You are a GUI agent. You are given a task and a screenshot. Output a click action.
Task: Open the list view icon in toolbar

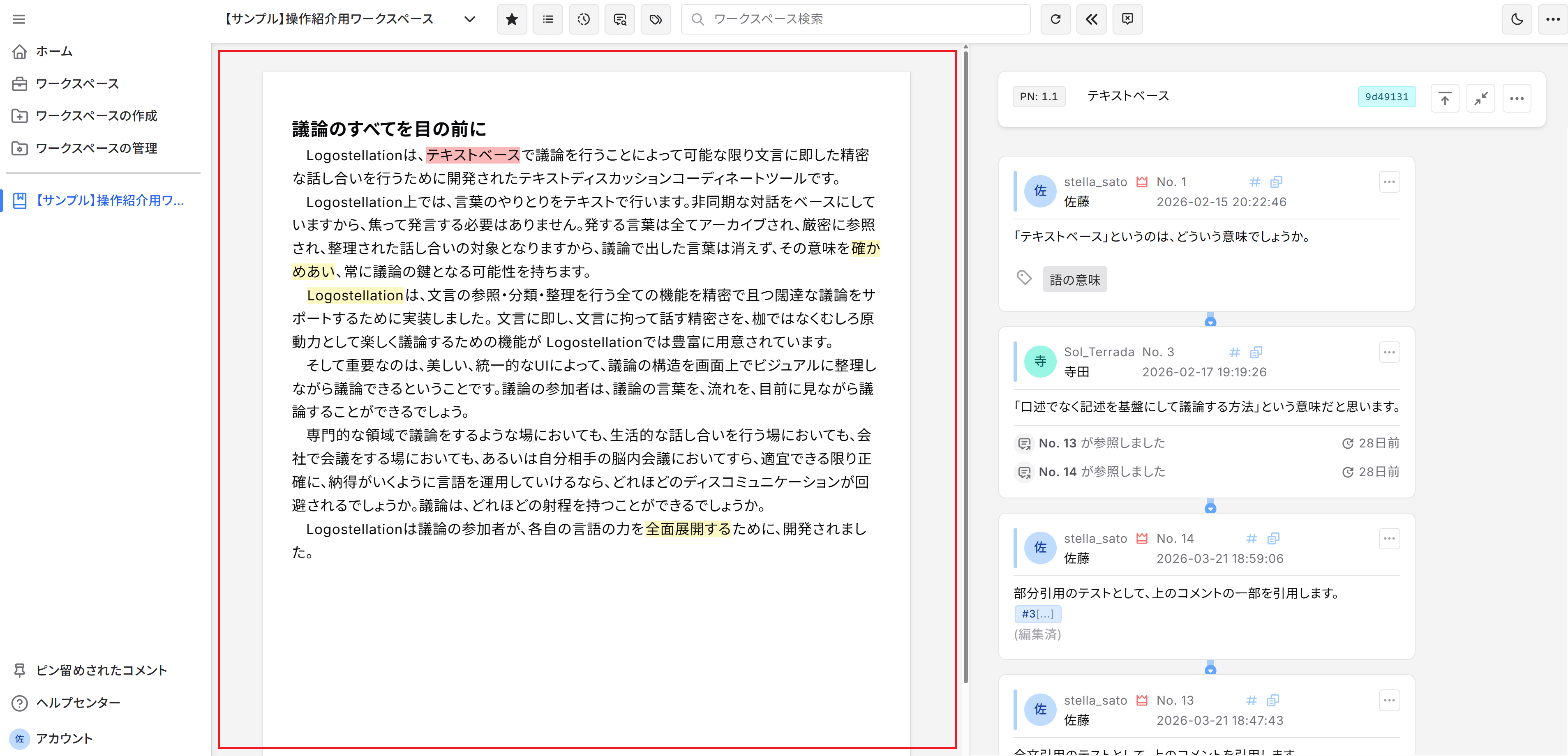point(548,19)
